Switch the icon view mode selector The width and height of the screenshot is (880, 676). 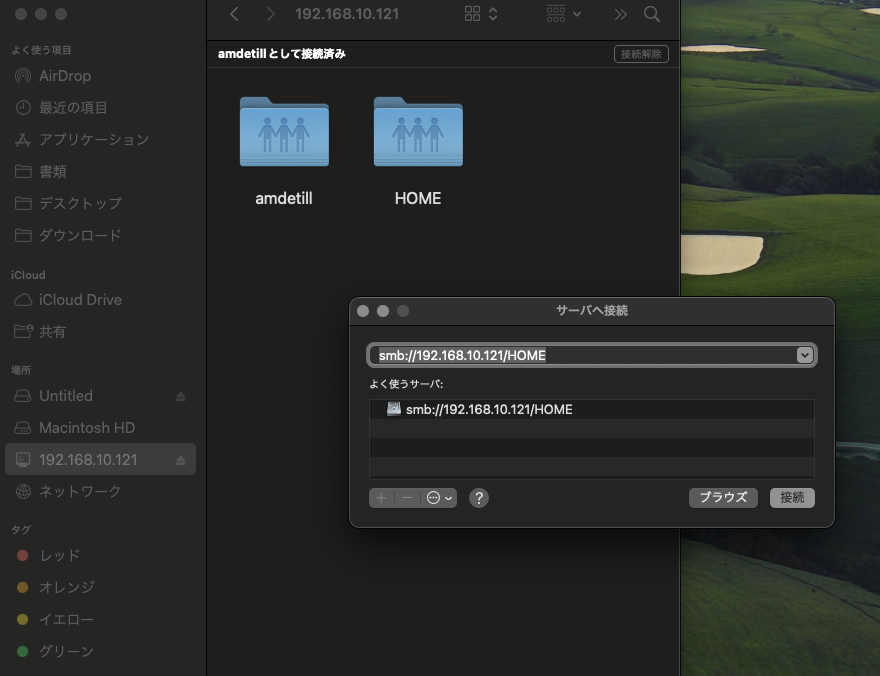coord(482,14)
